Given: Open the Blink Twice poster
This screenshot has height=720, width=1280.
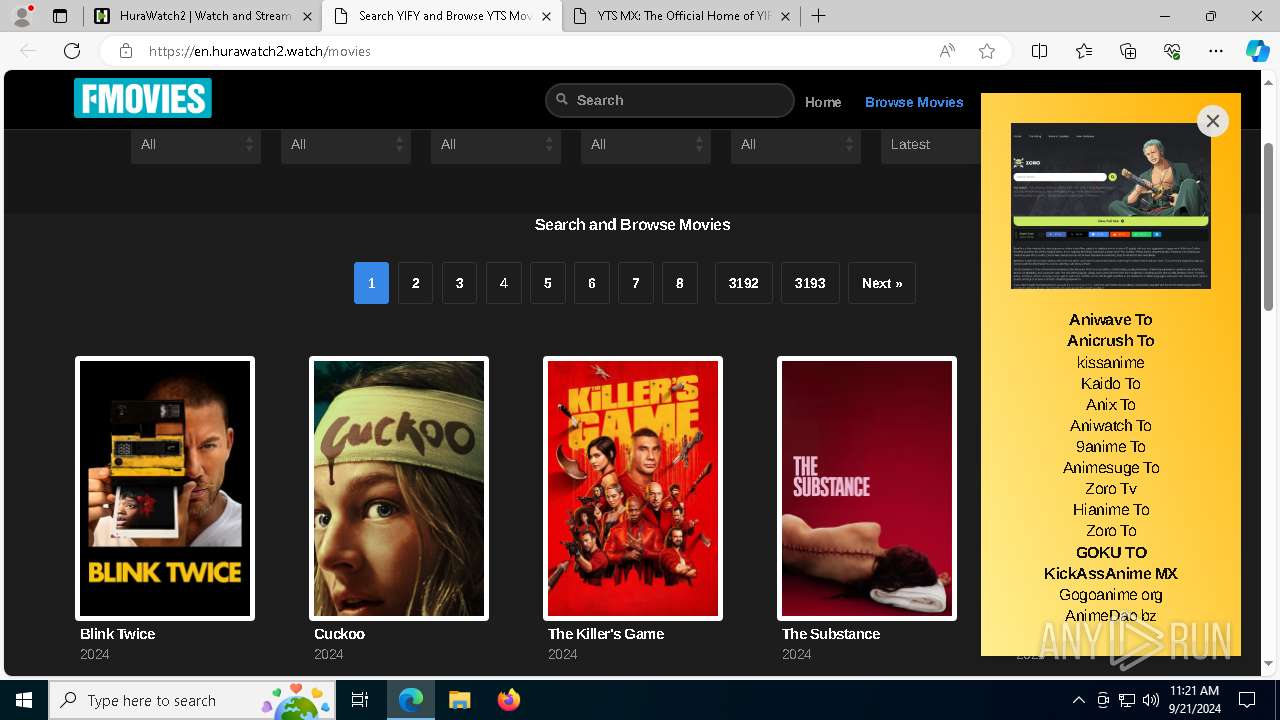Looking at the screenshot, I should click(x=165, y=488).
